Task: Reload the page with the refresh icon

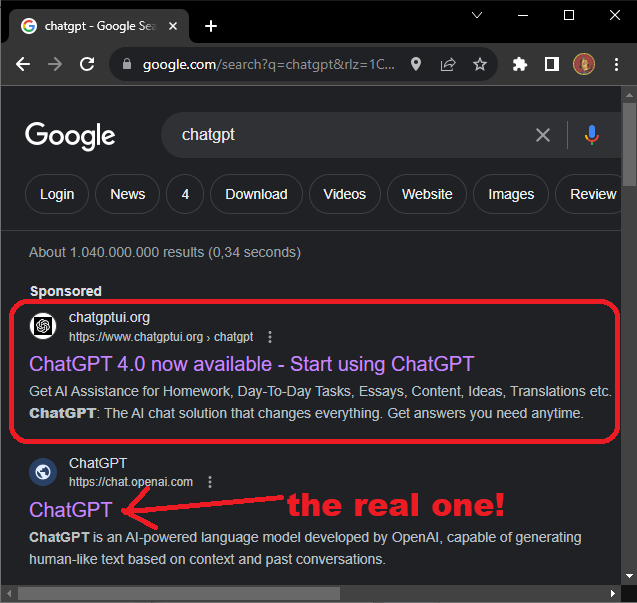Action: 87,64
